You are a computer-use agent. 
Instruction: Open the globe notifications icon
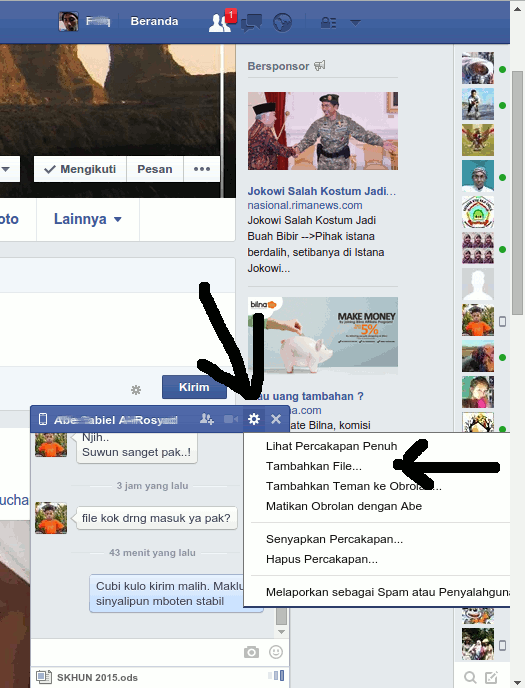pyautogui.click(x=282, y=22)
